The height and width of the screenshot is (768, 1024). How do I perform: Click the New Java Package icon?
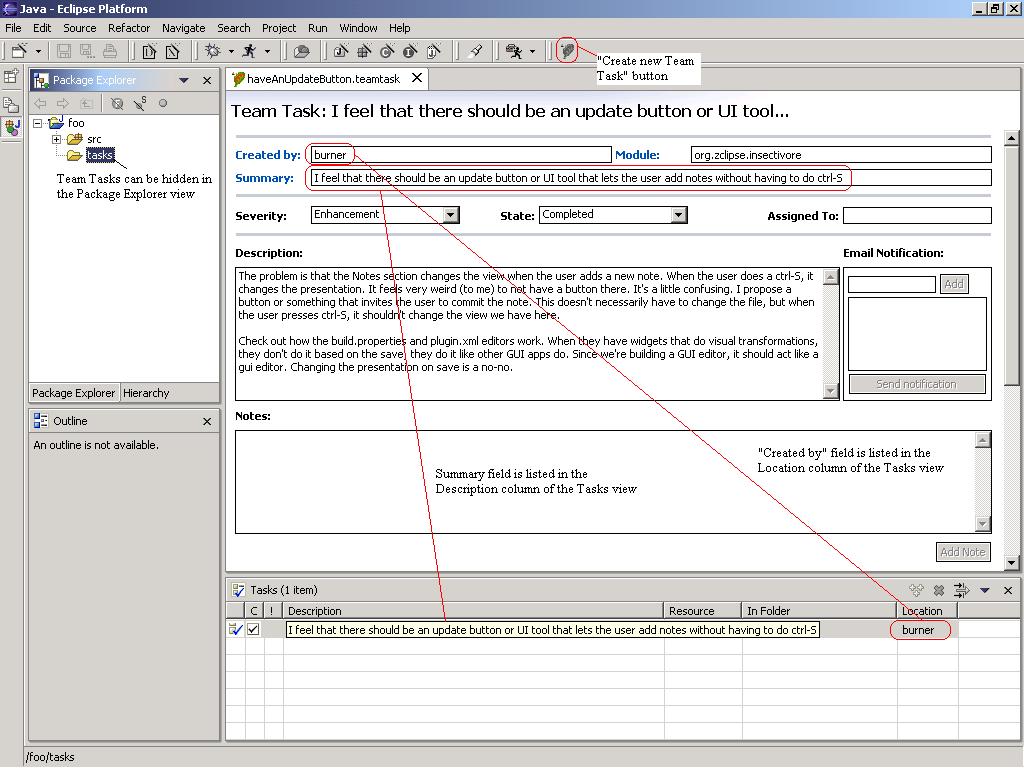364,51
